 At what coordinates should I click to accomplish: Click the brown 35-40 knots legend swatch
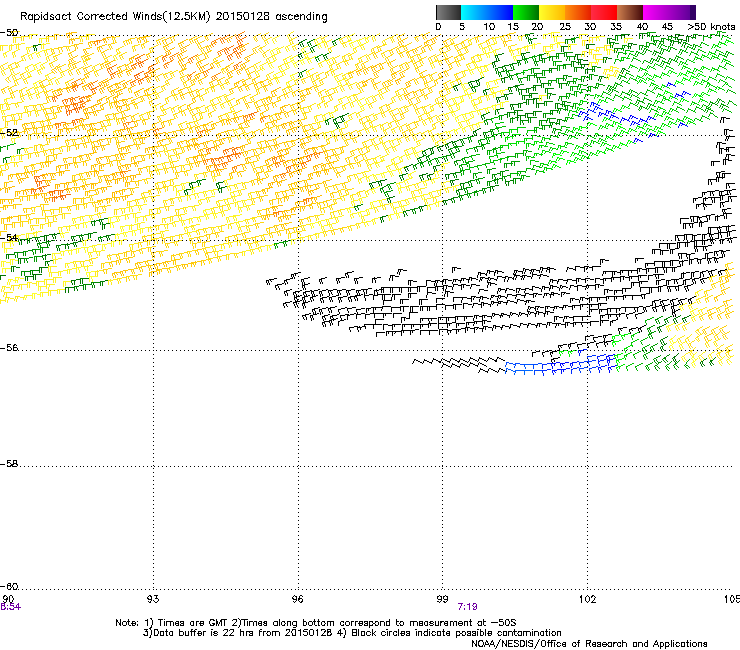coord(630,12)
